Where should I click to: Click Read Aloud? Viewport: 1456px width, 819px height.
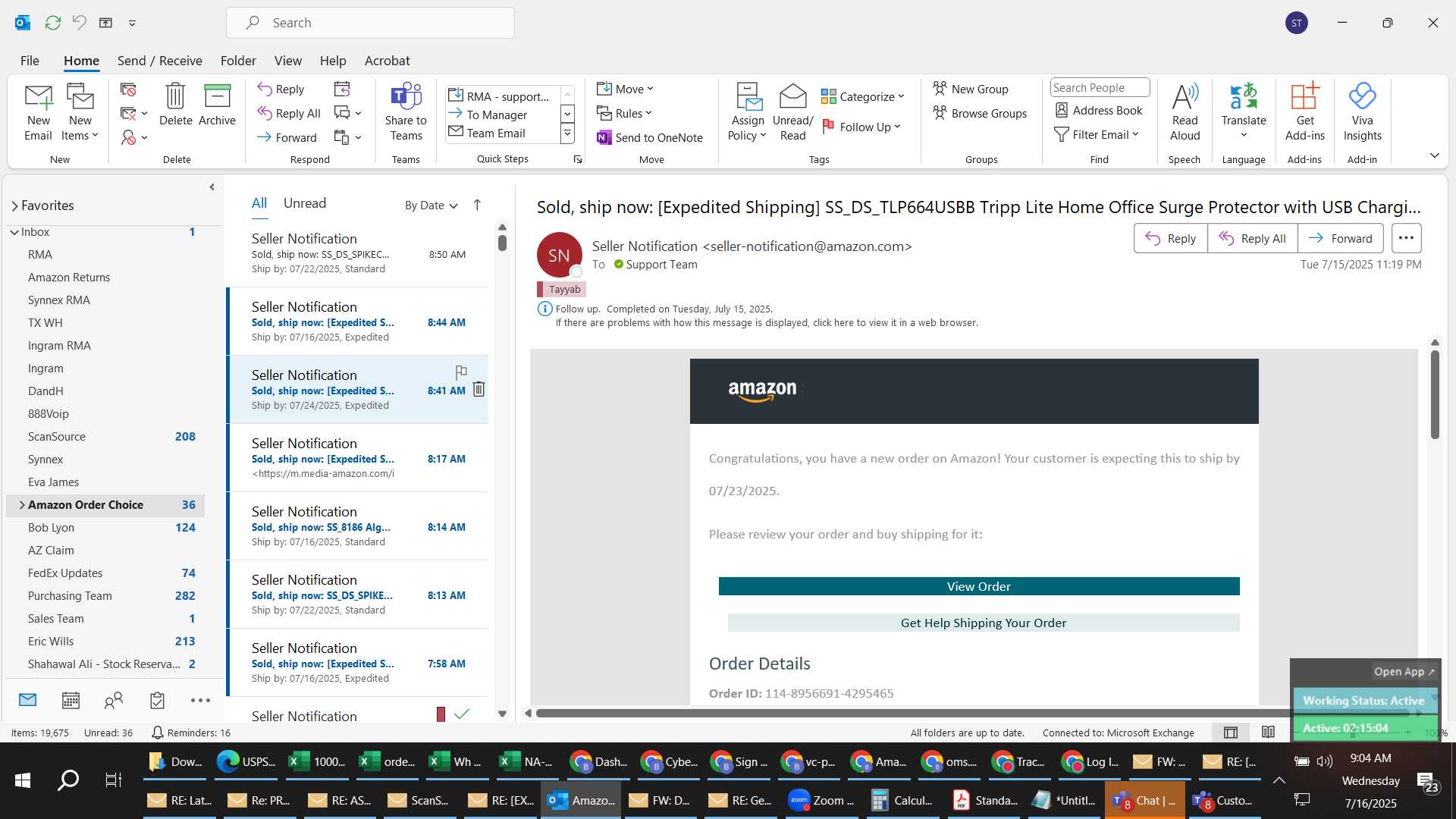click(1185, 112)
